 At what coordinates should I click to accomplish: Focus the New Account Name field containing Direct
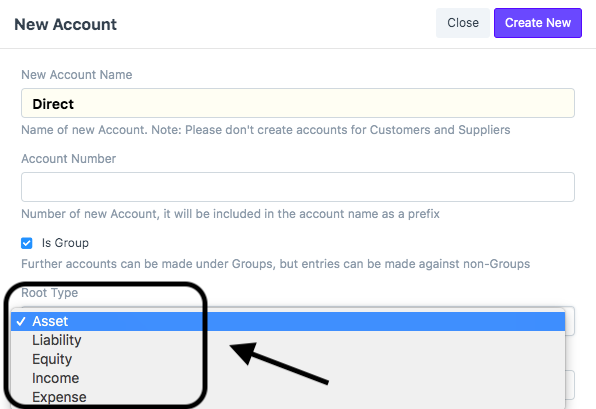click(x=298, y=103)
